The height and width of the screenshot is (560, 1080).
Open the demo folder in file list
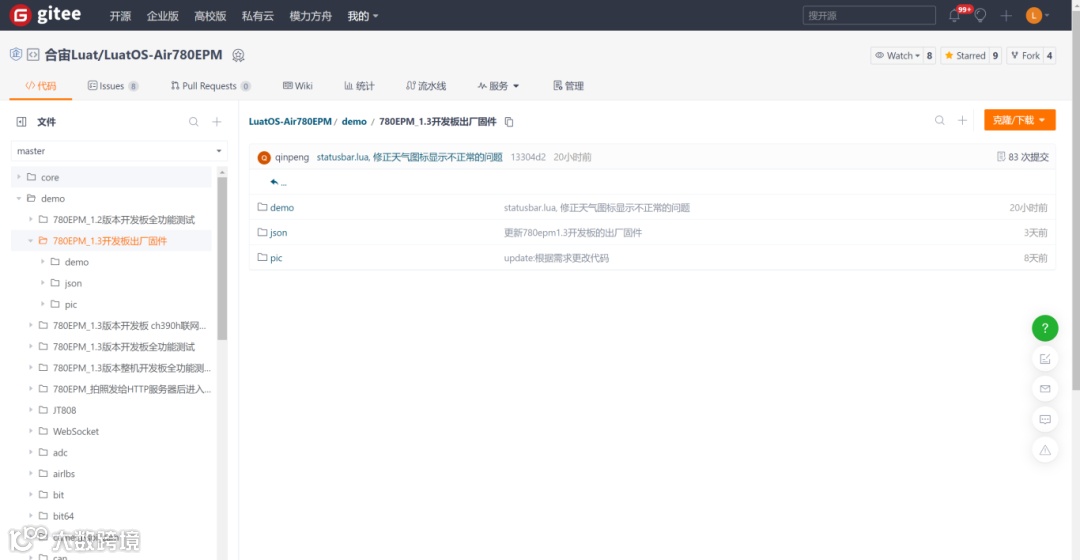click(282, 207)
